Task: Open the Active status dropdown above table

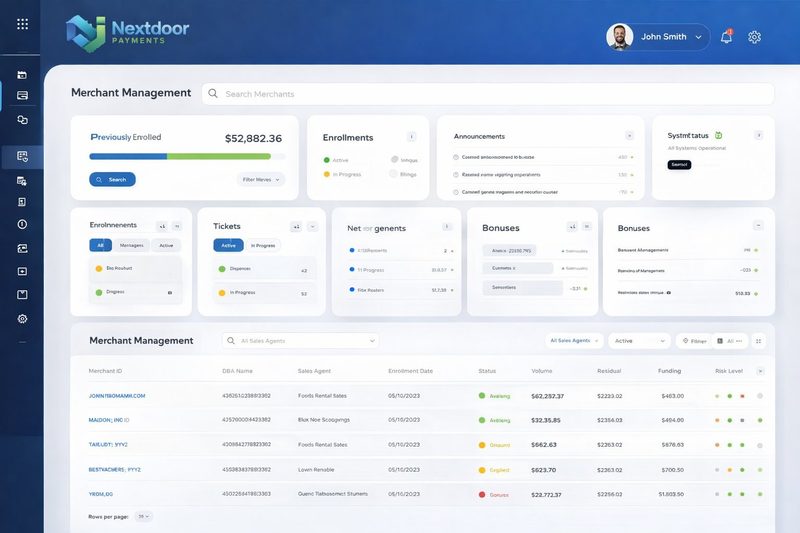Action: (639, 341)
